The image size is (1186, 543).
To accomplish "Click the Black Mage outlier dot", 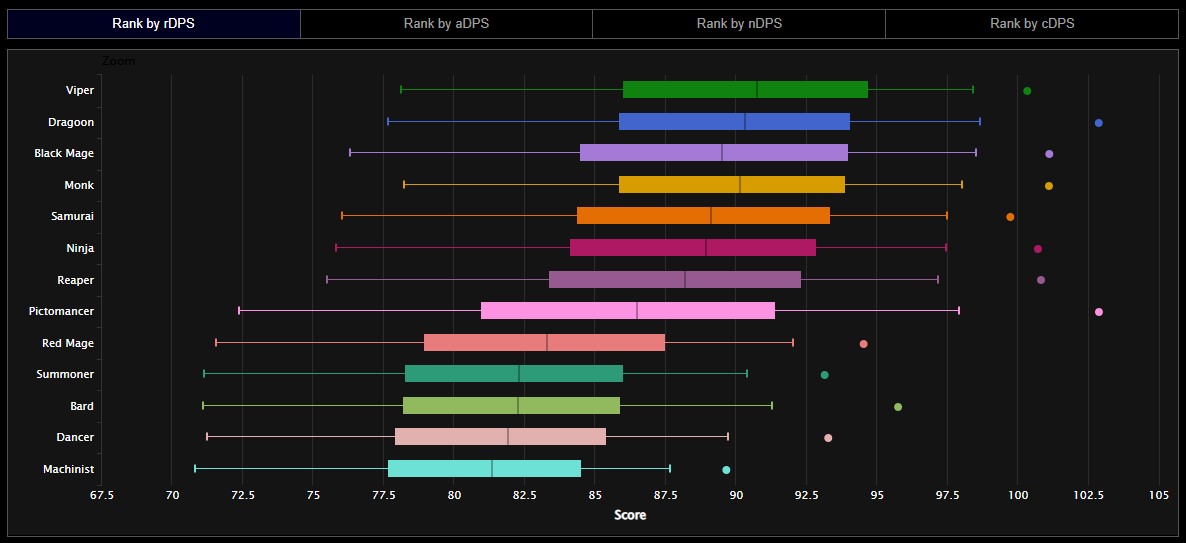I will pyautogui.click(x=1049, y=154).
